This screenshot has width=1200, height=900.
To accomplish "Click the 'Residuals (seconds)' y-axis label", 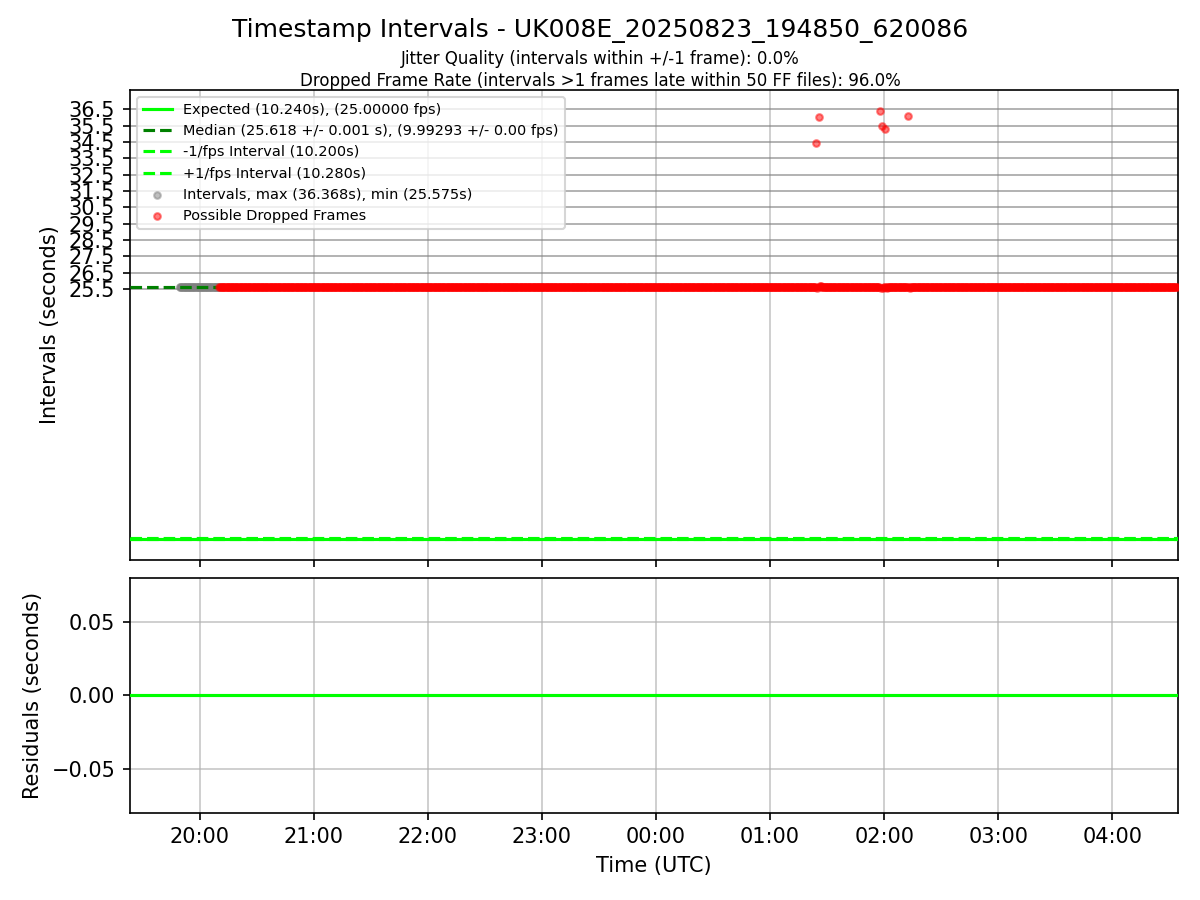I will coord(31,696).
